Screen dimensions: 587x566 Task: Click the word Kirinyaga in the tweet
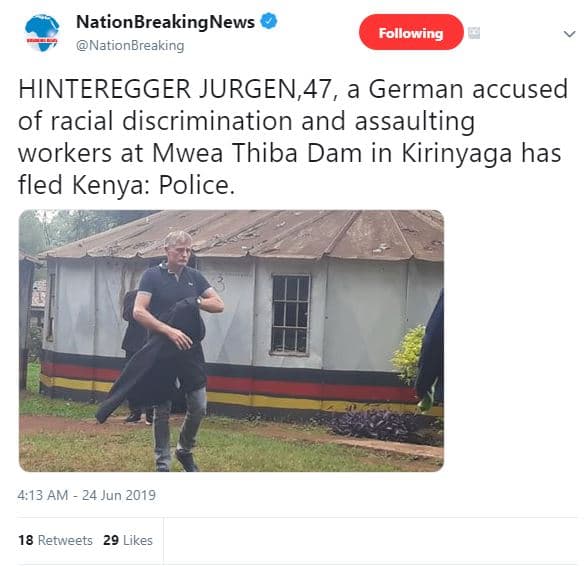click(x=457, y=154)
